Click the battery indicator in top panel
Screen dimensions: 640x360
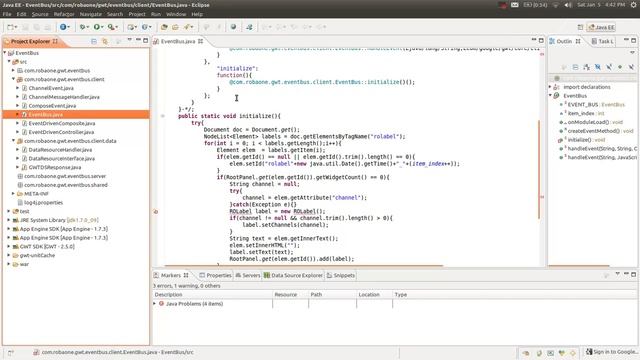(x=535, y=5)
